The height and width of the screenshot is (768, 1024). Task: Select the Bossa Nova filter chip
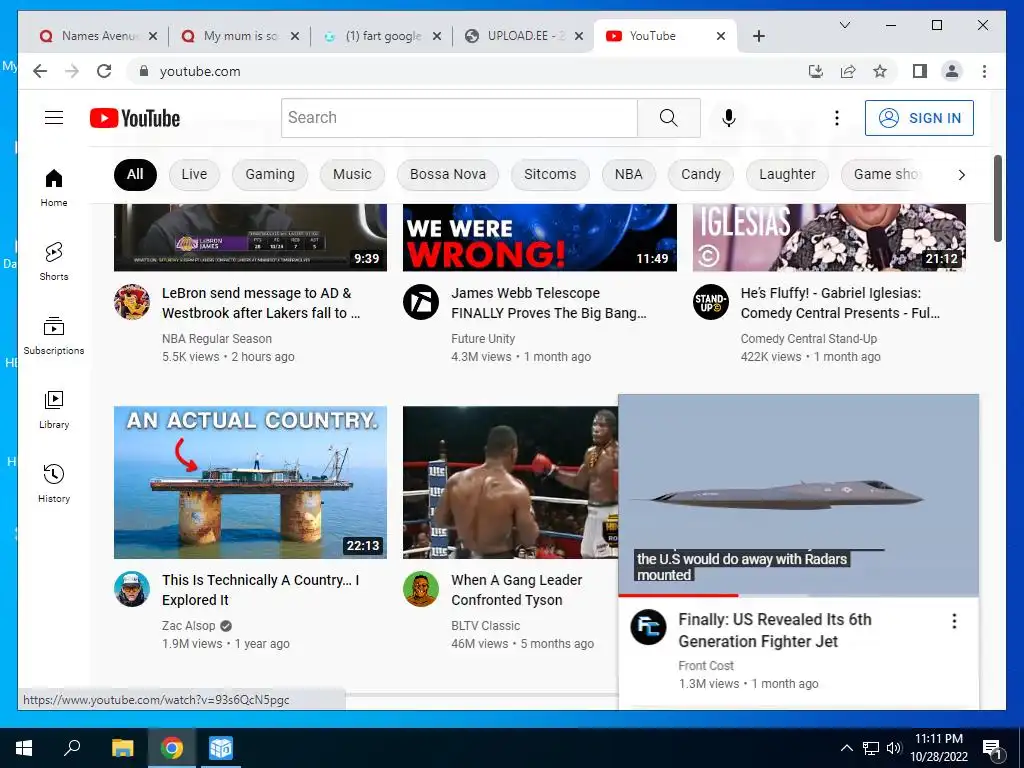pyautogui.click(x=448, y=174)
